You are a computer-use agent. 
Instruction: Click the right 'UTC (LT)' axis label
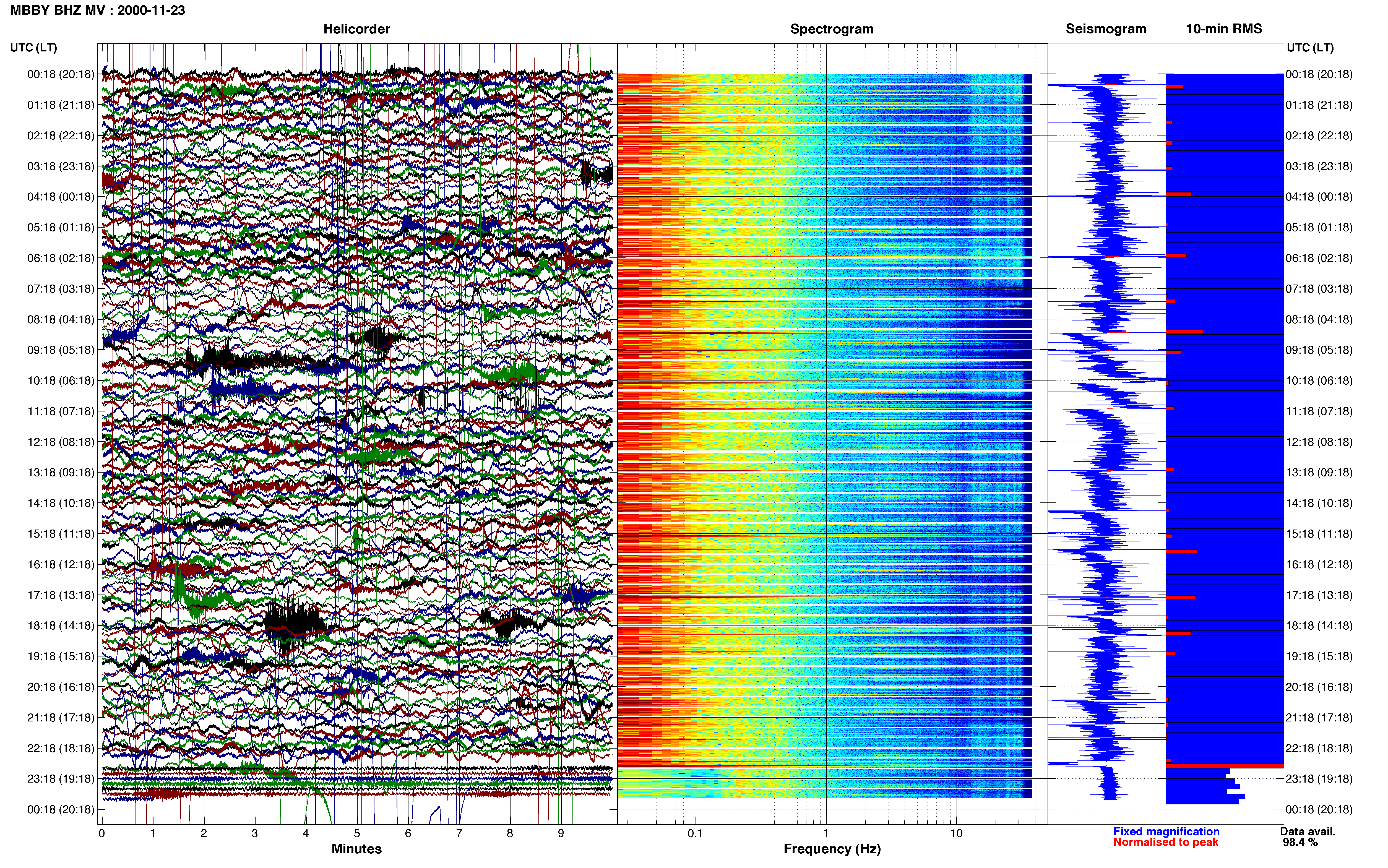click(x=1310, y=47)
